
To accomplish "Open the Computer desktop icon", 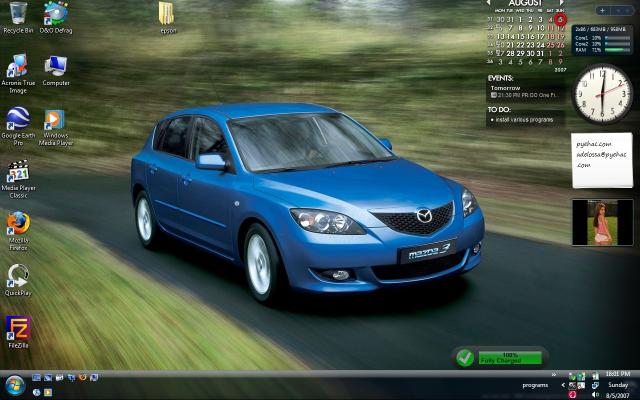I will (56, 71).
